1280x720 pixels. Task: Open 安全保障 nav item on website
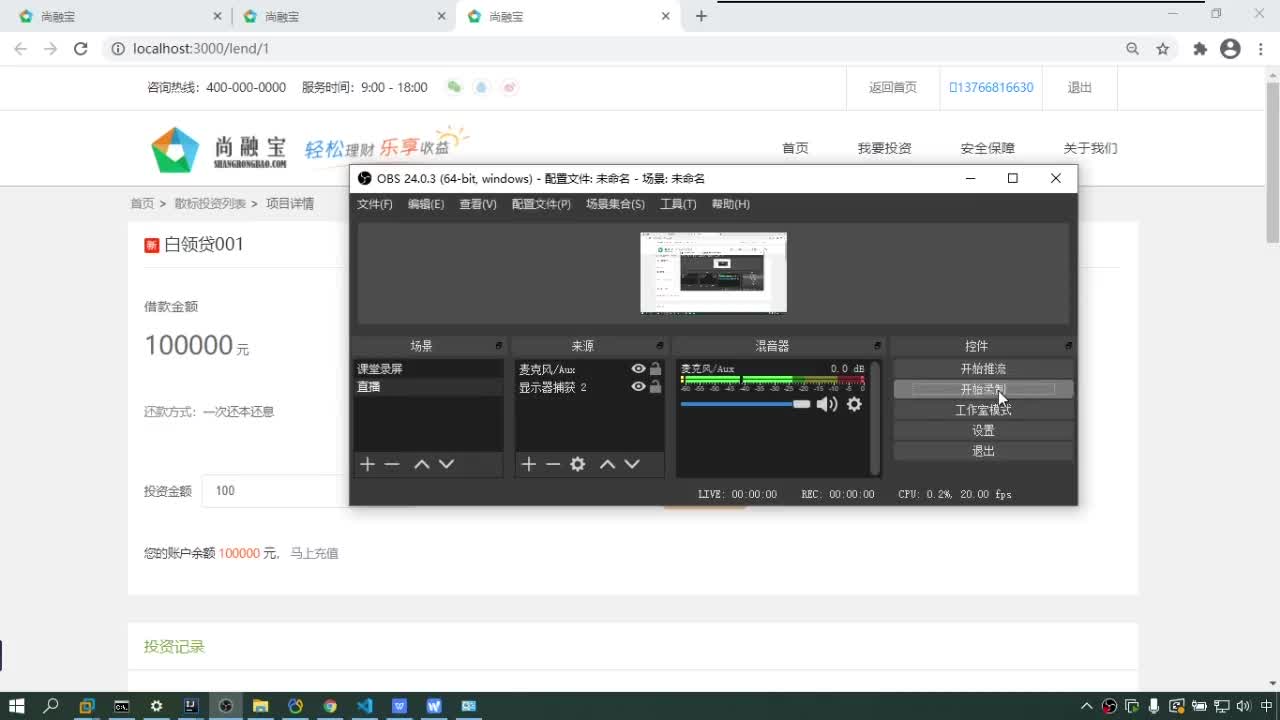[988, 148]
